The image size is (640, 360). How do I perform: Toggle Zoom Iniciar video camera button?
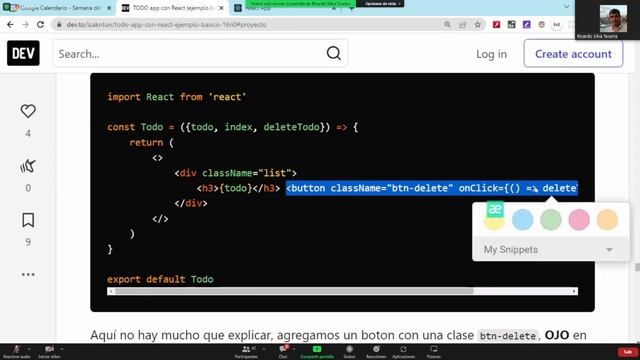49,351
